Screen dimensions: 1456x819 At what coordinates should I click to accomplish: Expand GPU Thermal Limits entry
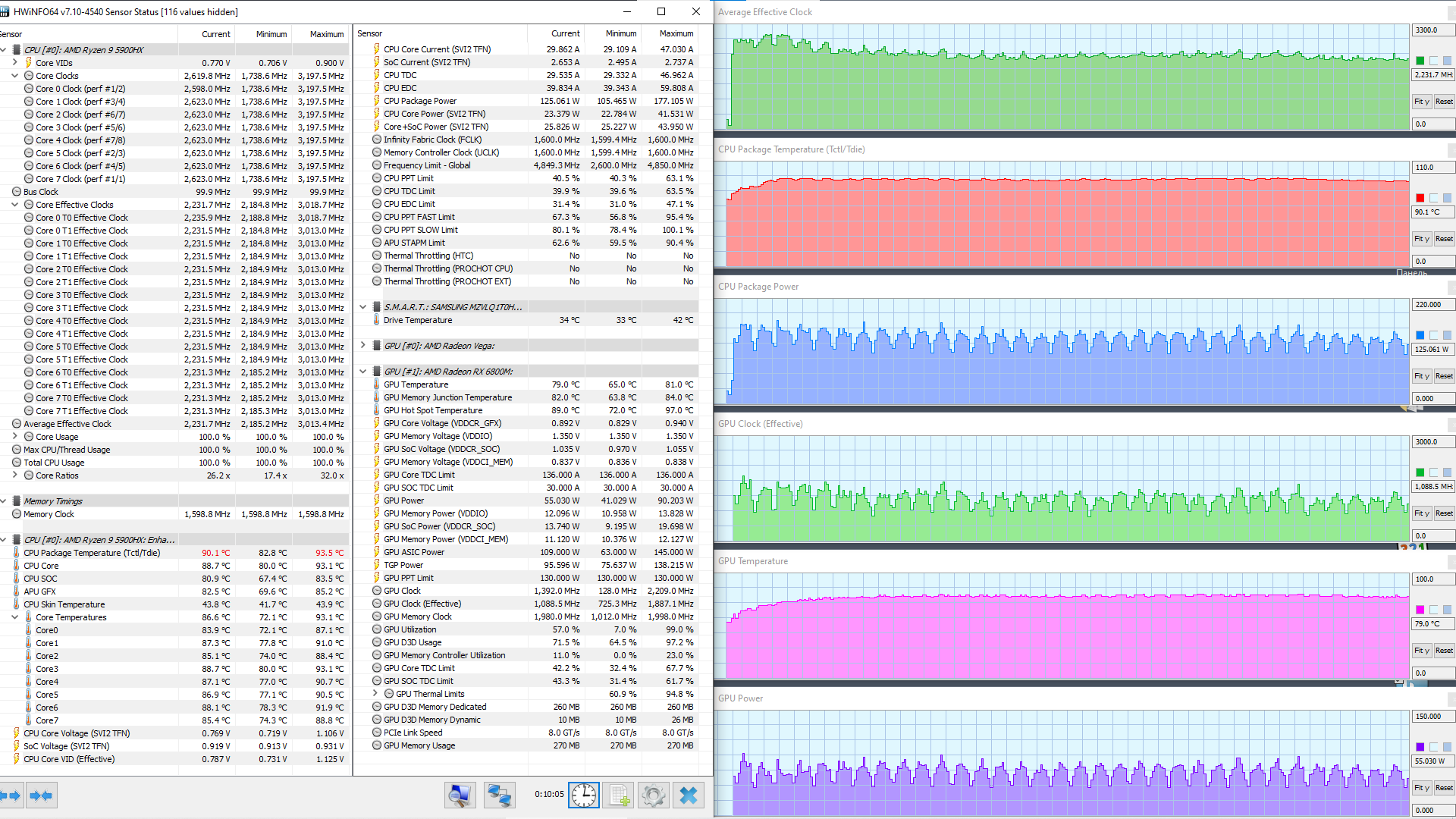coord(375,694)
